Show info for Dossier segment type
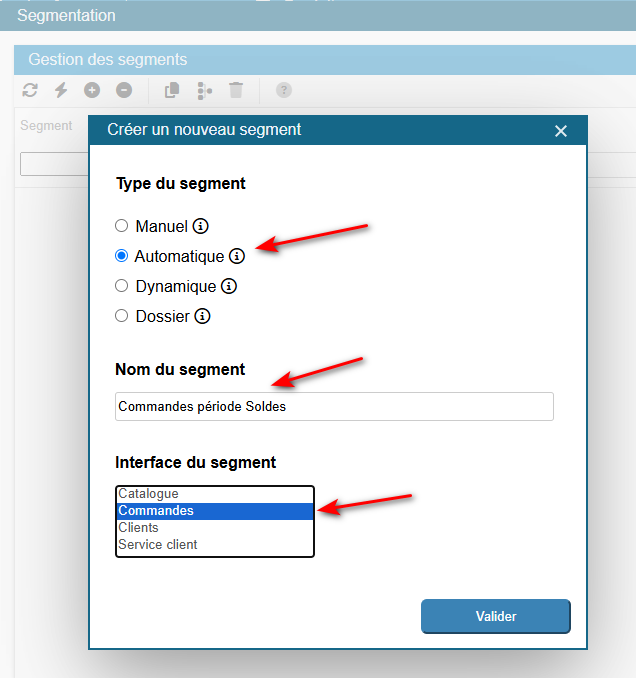 202,316
